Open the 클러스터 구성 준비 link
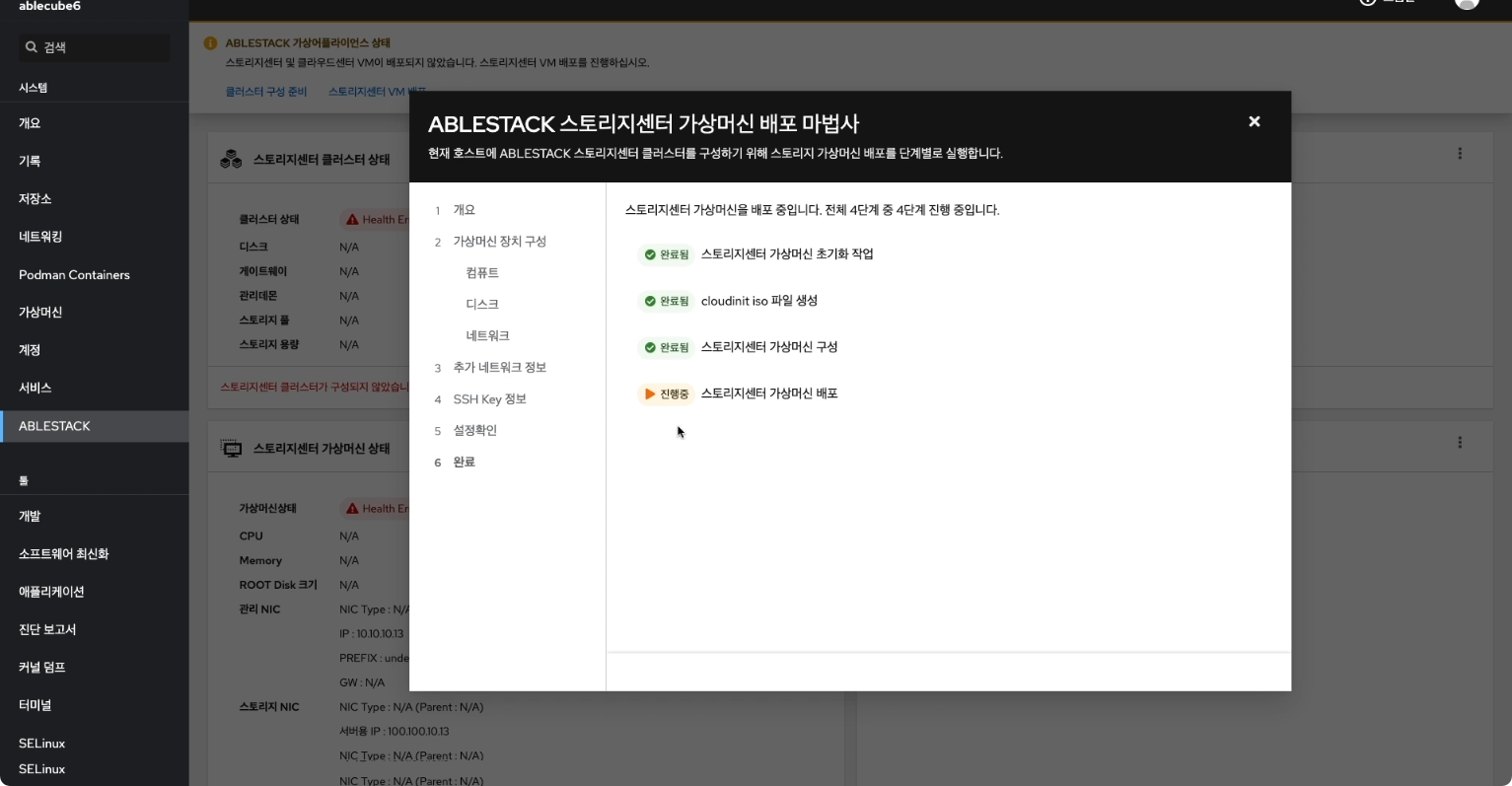 [x=266, y=92]
